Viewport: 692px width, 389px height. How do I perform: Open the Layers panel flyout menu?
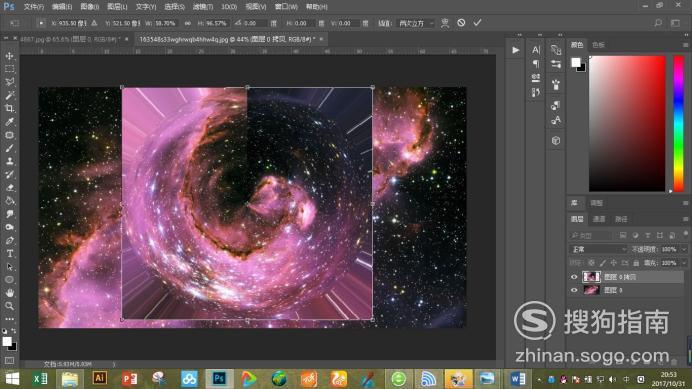(685, 219)
